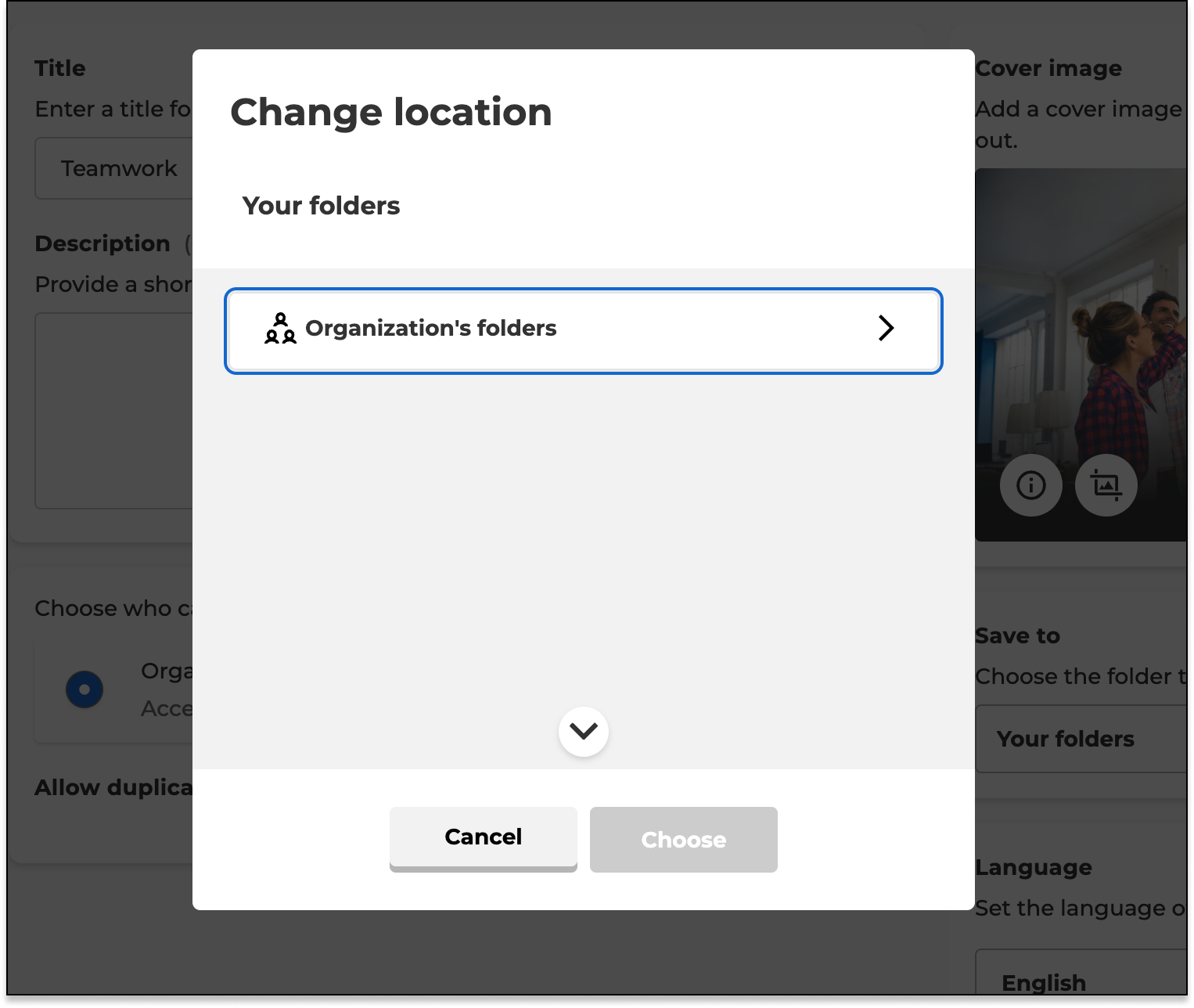The image size is (1194, 1008).
Task: Select the Organization access radio button
Action: tap(85, 689)
